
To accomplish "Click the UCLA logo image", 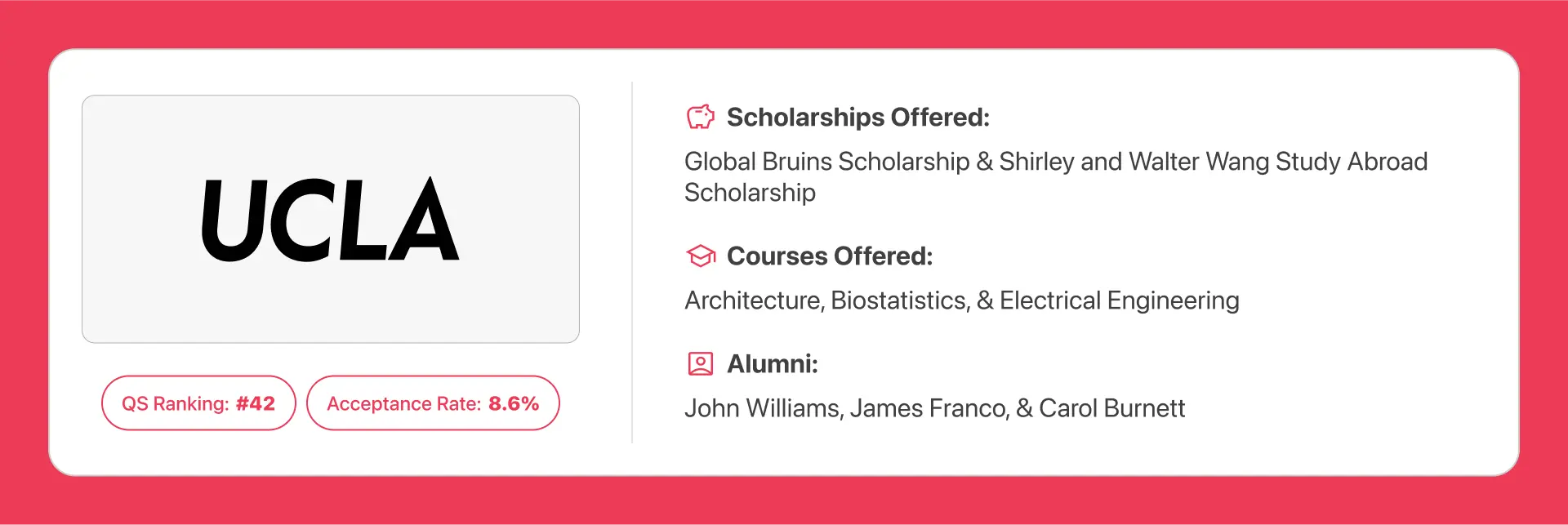I will [331, 219].
